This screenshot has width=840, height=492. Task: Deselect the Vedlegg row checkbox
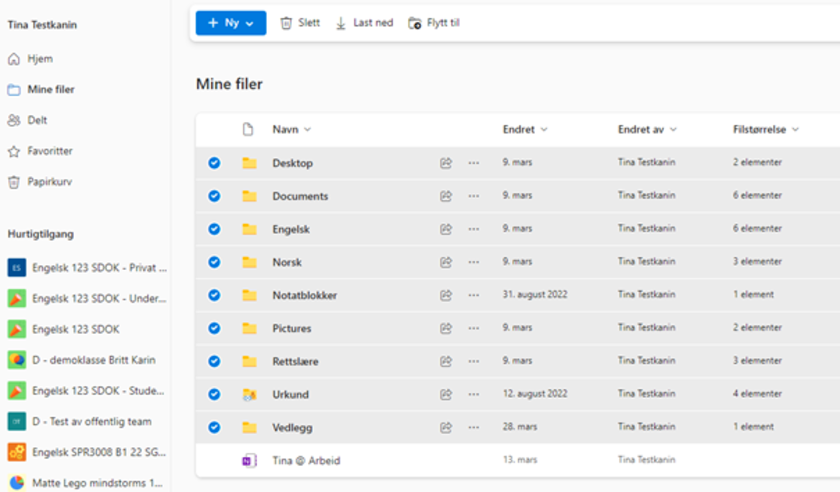point(214,428)
